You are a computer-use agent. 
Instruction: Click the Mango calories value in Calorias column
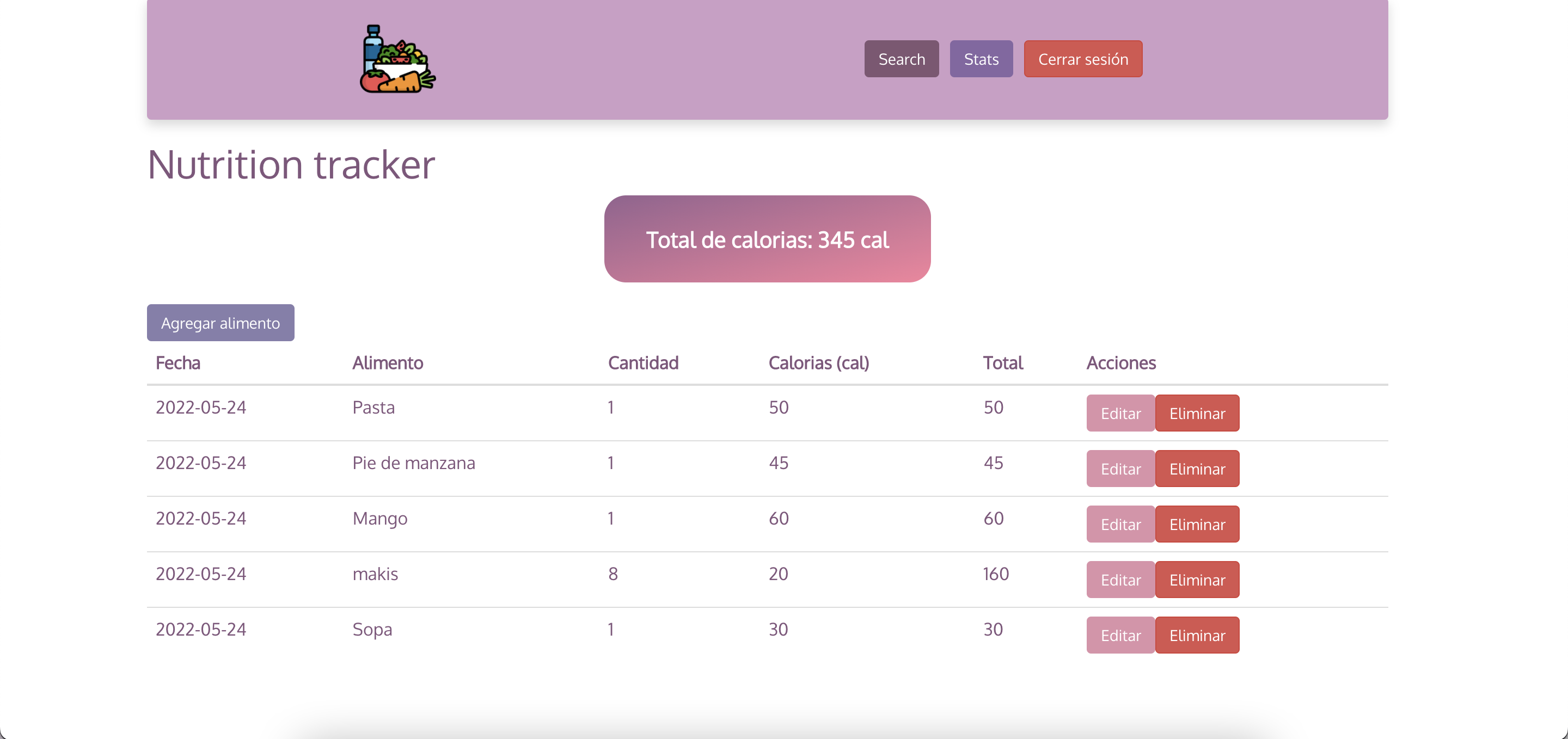pos(779,519)
